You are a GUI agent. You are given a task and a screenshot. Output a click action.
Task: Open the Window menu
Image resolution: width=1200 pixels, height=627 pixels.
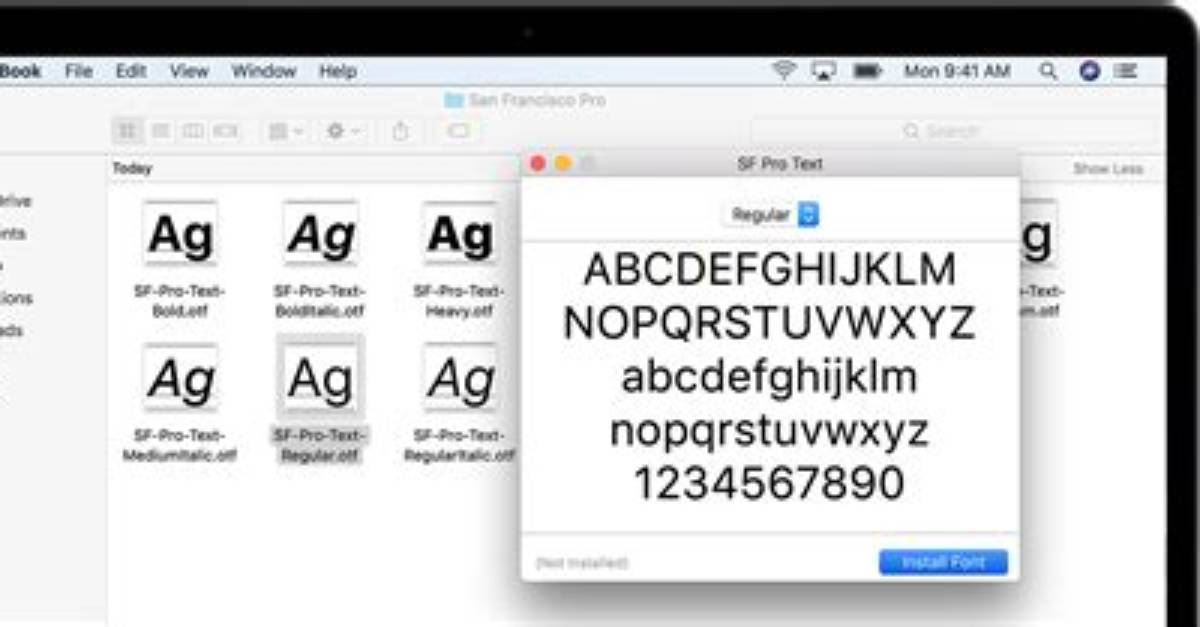264,71
